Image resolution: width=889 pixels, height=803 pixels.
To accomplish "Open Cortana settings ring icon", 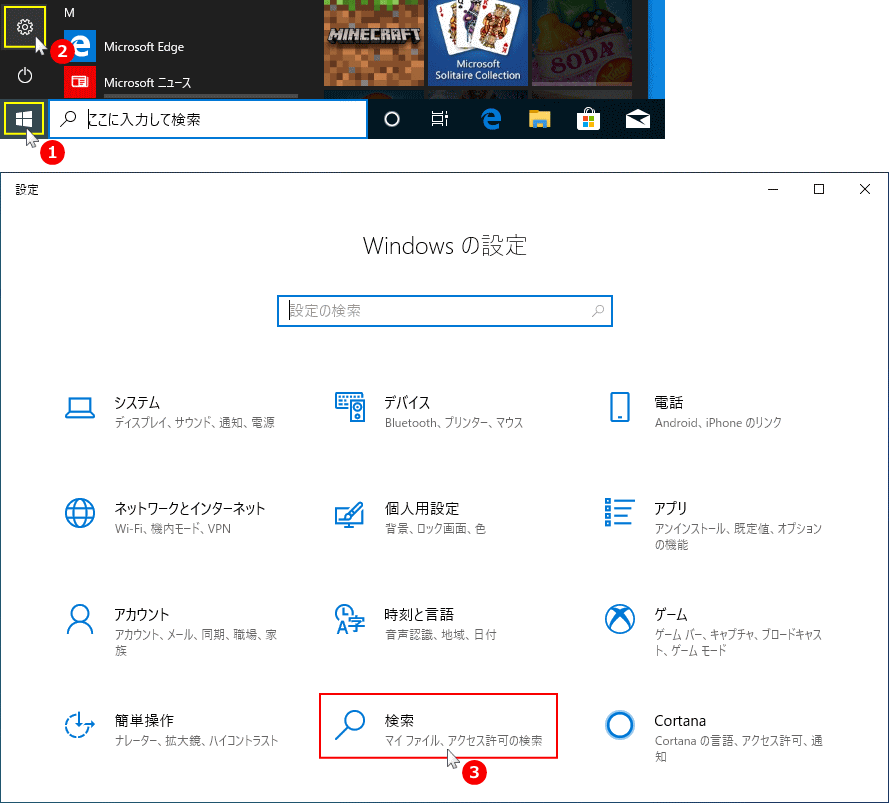I will 620,725.
